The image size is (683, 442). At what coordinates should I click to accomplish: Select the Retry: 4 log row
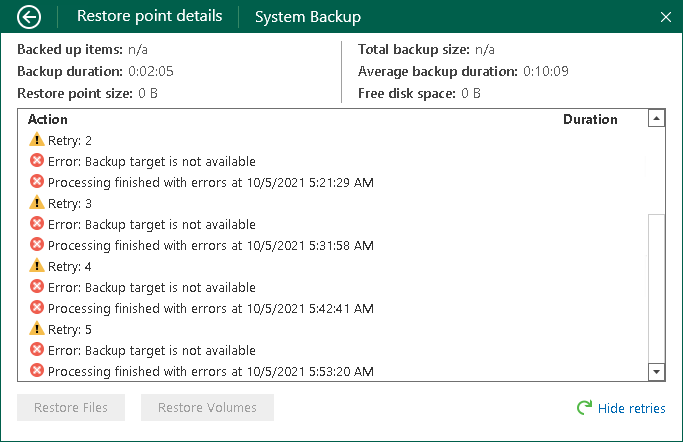69,266
